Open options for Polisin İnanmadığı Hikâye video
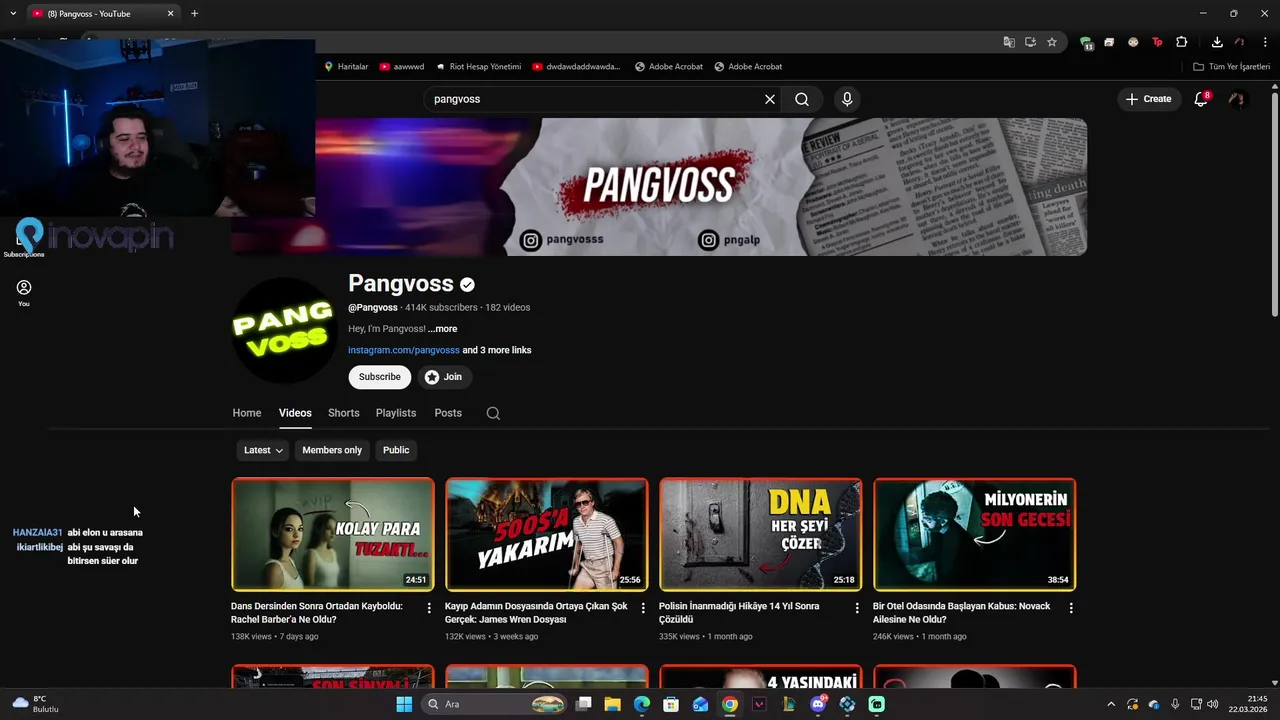The width and height of the screenshot is (1280, 720). pyautogui.click(x=857, y=608)
